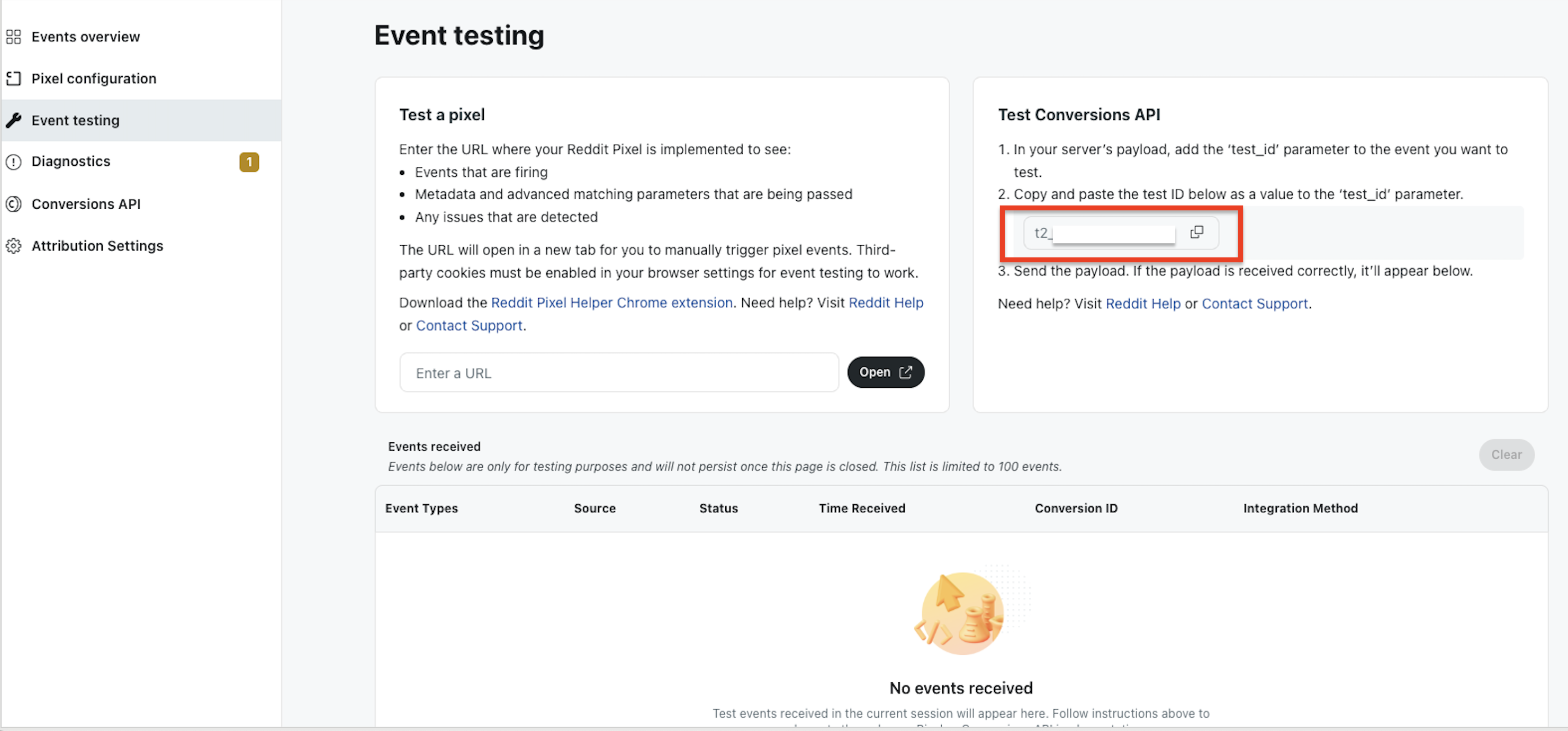
Task: Click the Time Received column header
Action: click(861, 508)
